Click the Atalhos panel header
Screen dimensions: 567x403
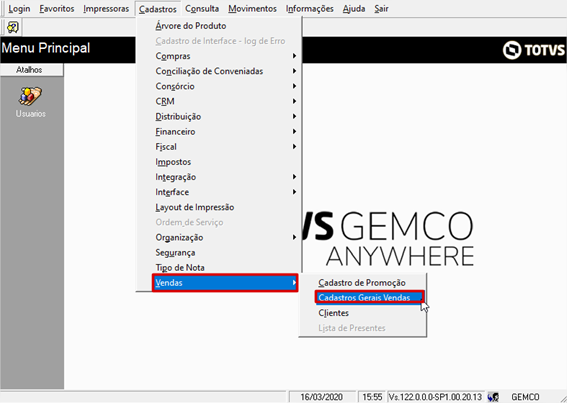pyautogui.click(x=32, y=70)
